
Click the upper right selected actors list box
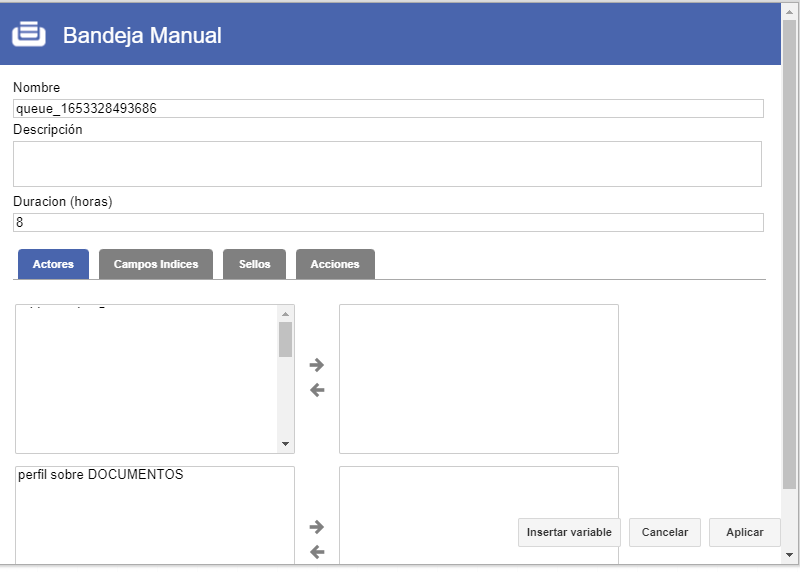[479, 379]
